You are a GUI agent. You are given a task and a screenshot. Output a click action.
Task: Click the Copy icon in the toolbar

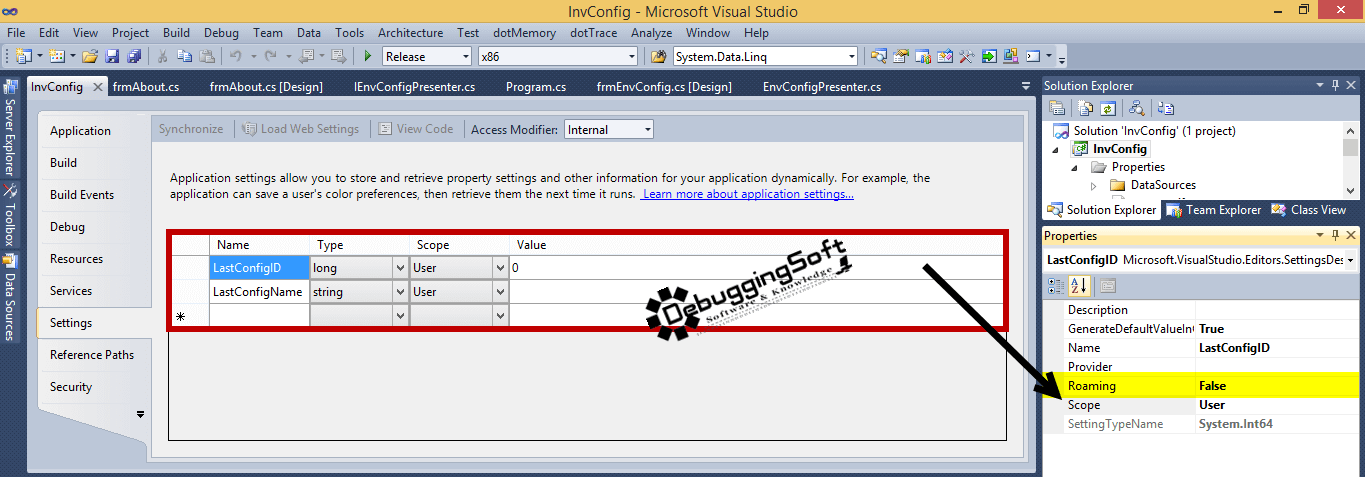[x=185, y=56]
